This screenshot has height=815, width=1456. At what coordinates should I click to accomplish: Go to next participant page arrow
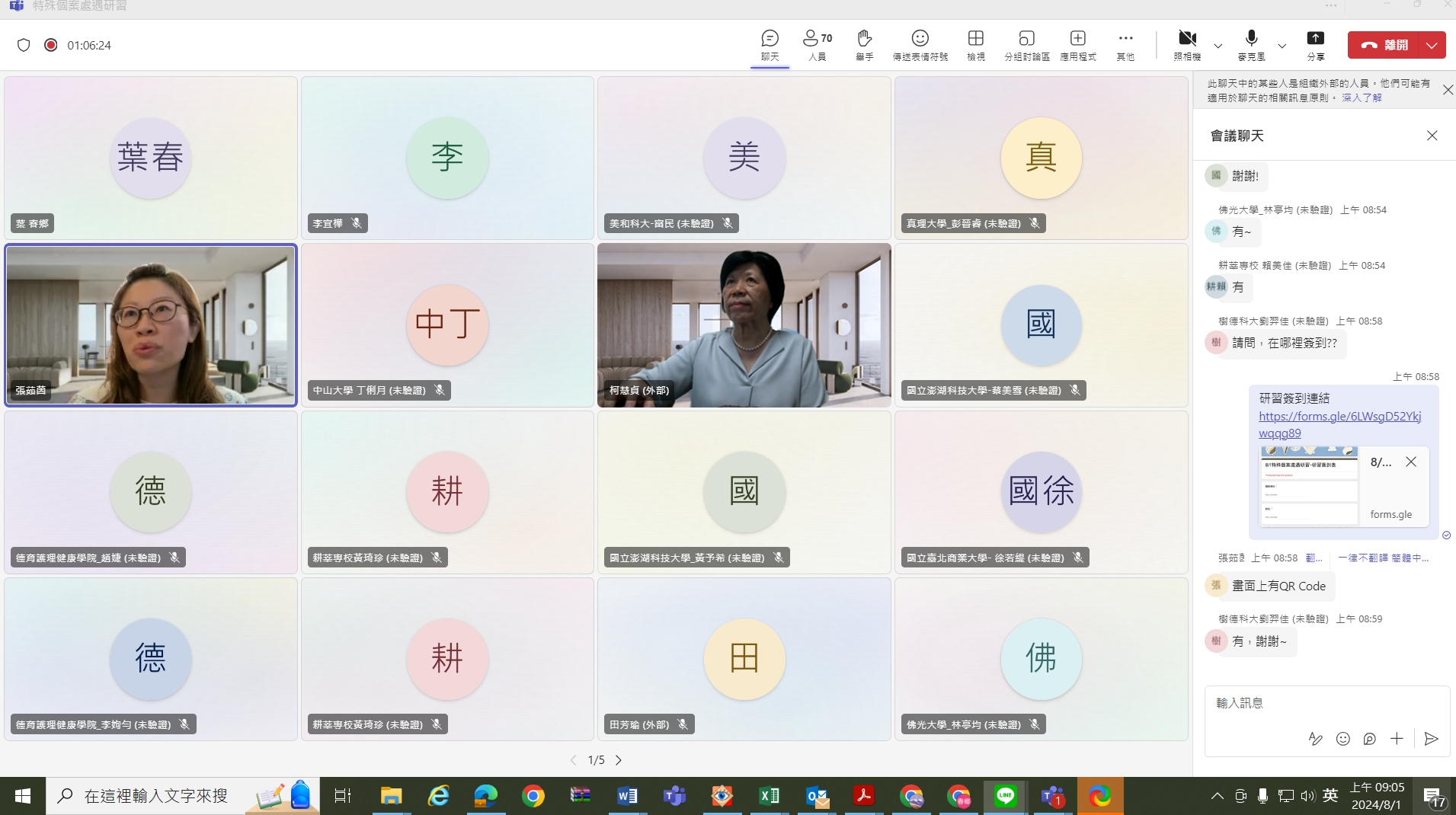click(x=618, y=760)
